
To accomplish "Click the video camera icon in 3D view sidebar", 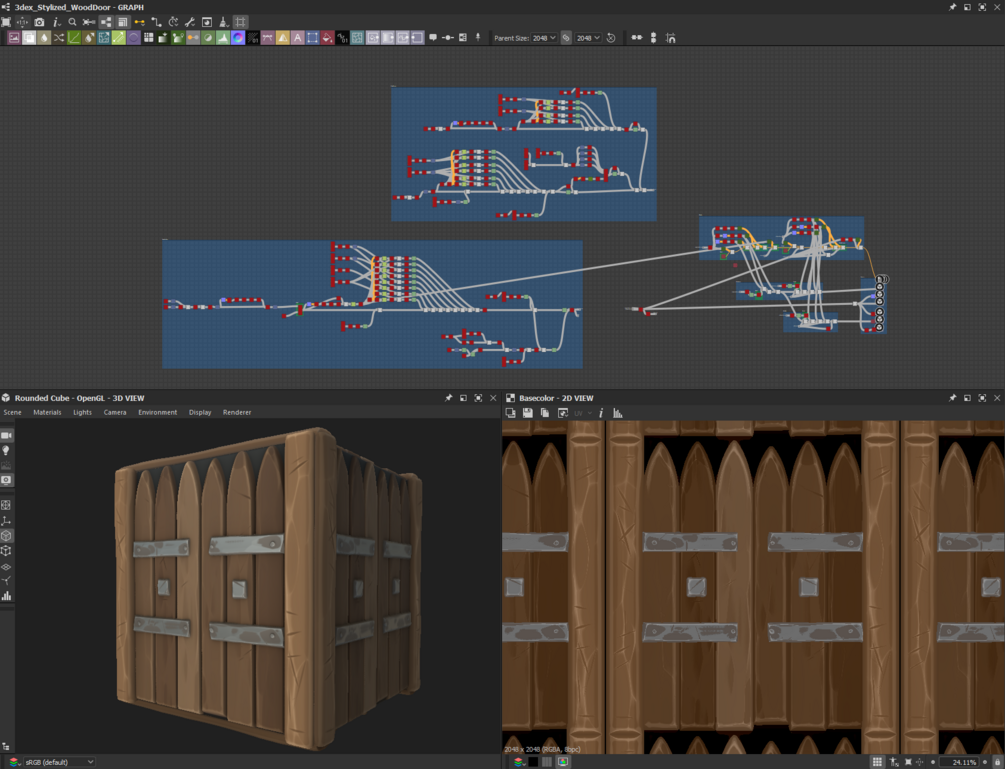I will 7,436.
